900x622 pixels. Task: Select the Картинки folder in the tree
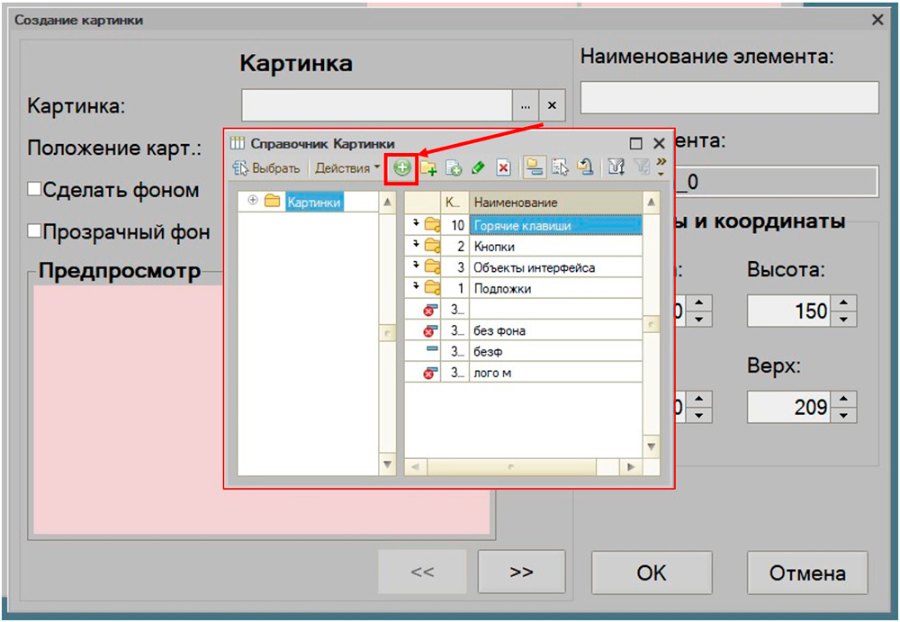[314, 202]
